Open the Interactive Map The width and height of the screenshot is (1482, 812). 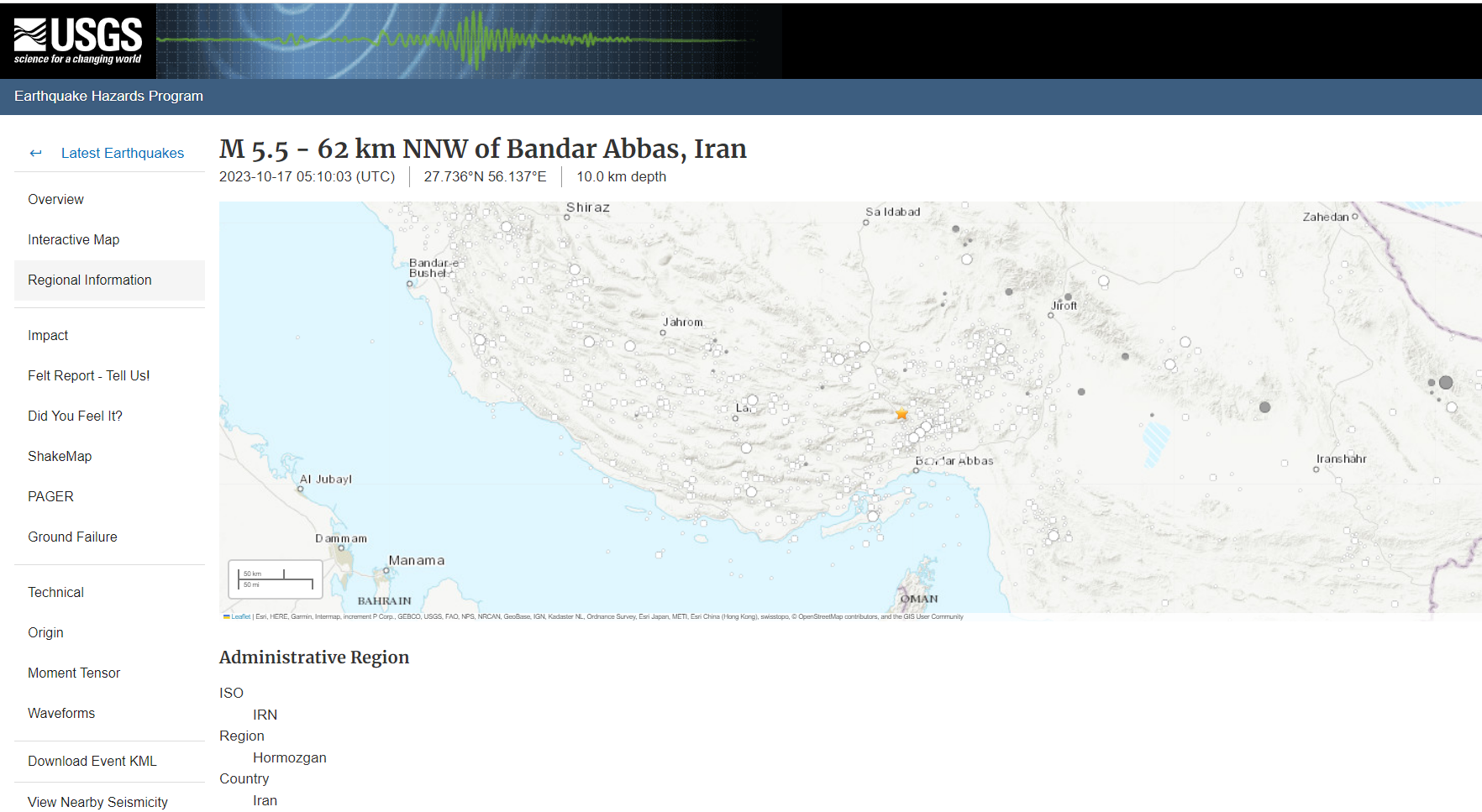[x=73, y=239]
